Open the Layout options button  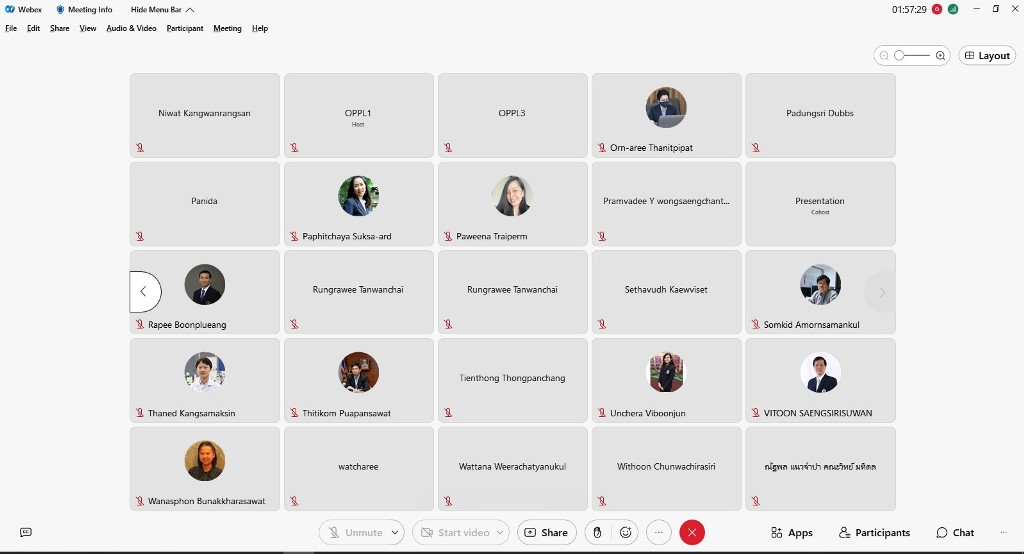[x=987, y=56]
